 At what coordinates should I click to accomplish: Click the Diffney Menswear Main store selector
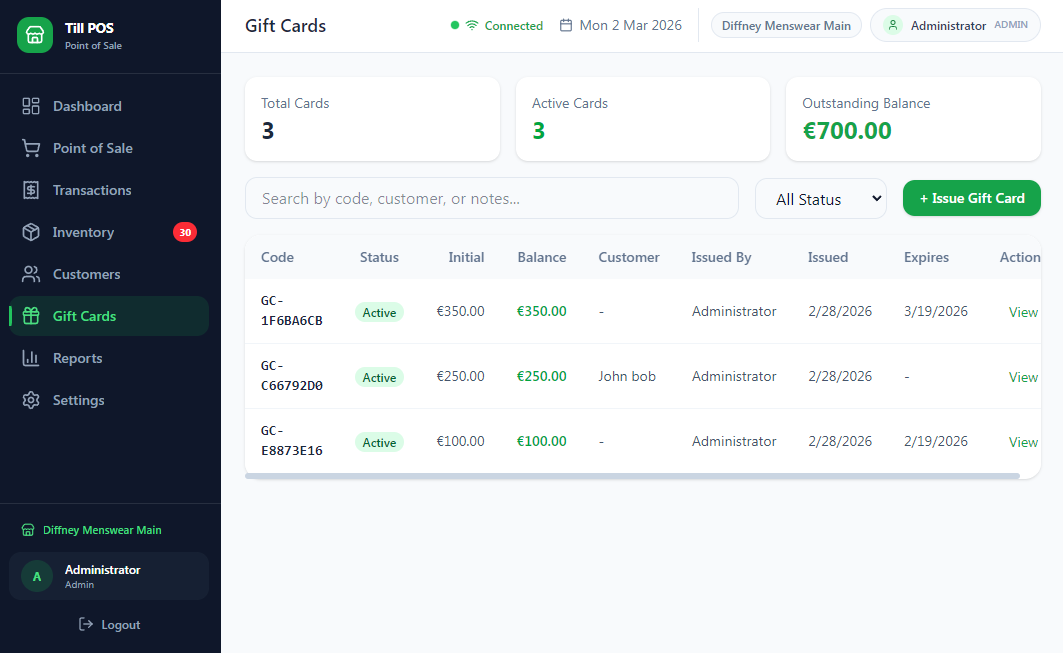click(786, 26)
